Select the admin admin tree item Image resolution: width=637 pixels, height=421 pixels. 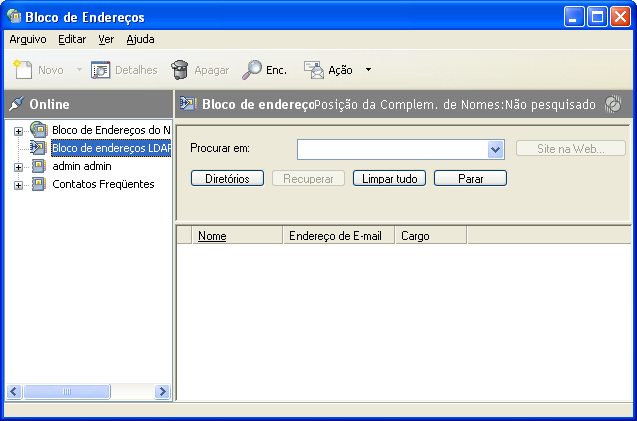[x=82, y=166]
